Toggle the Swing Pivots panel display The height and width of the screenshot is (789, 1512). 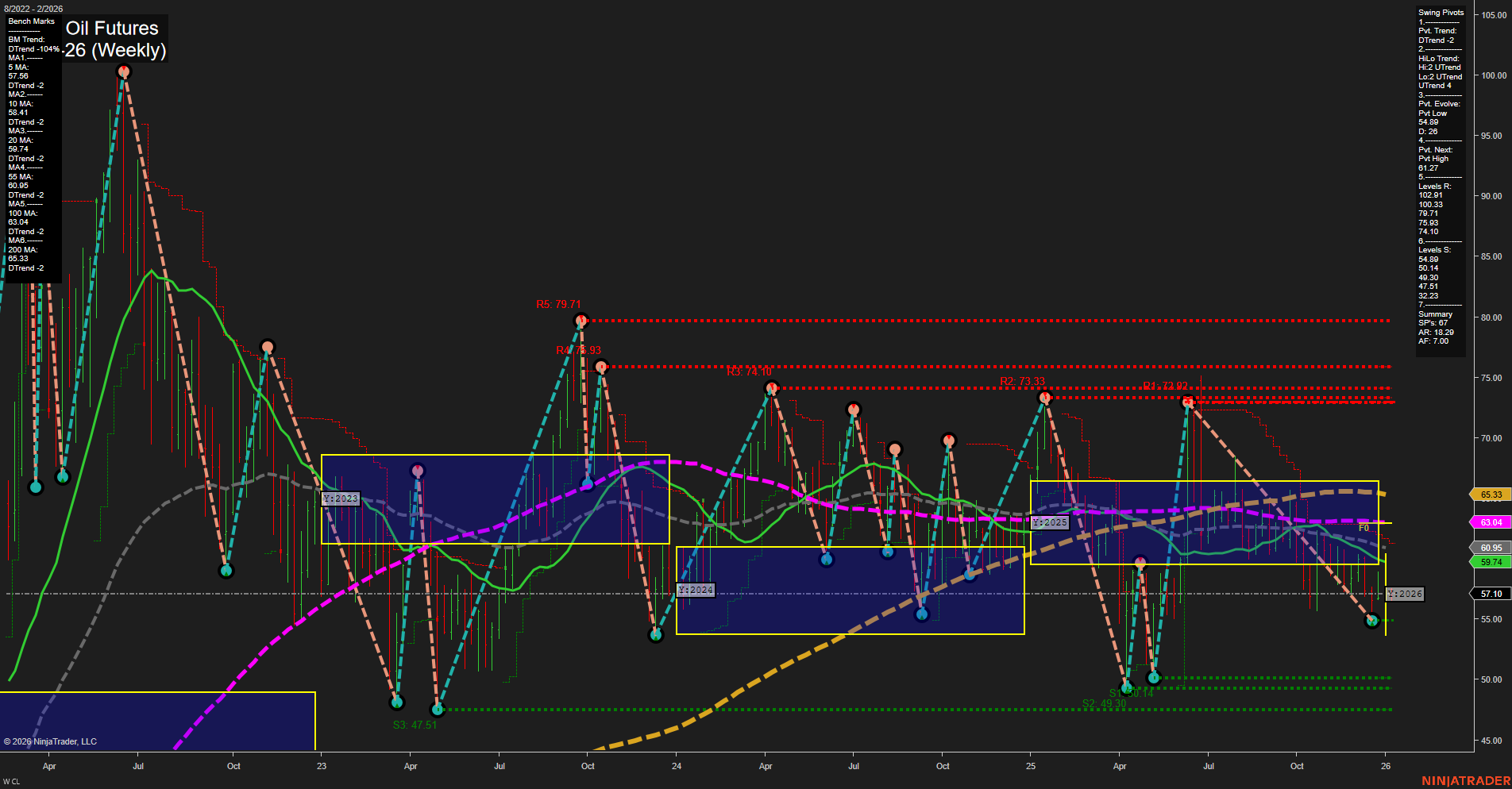tap(1437, 12)
